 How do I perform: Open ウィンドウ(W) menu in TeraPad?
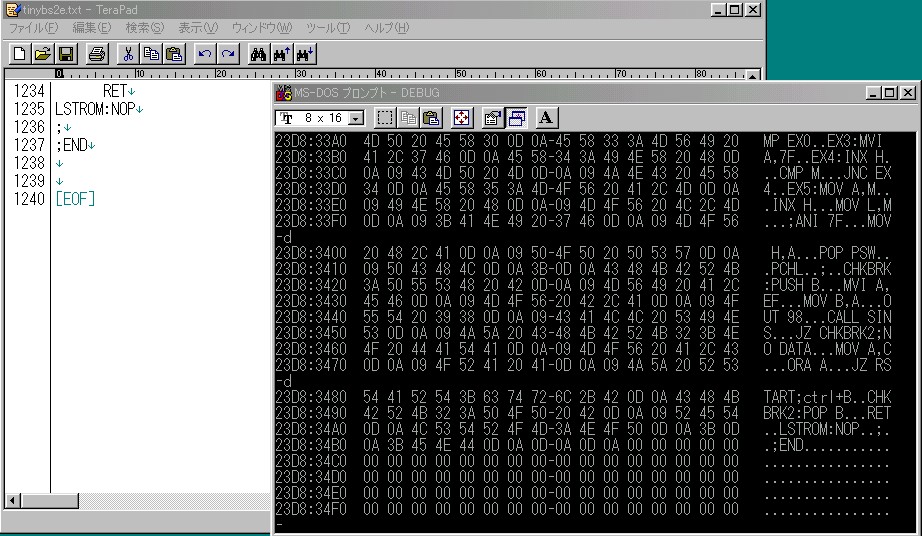(x=262, y=28)
